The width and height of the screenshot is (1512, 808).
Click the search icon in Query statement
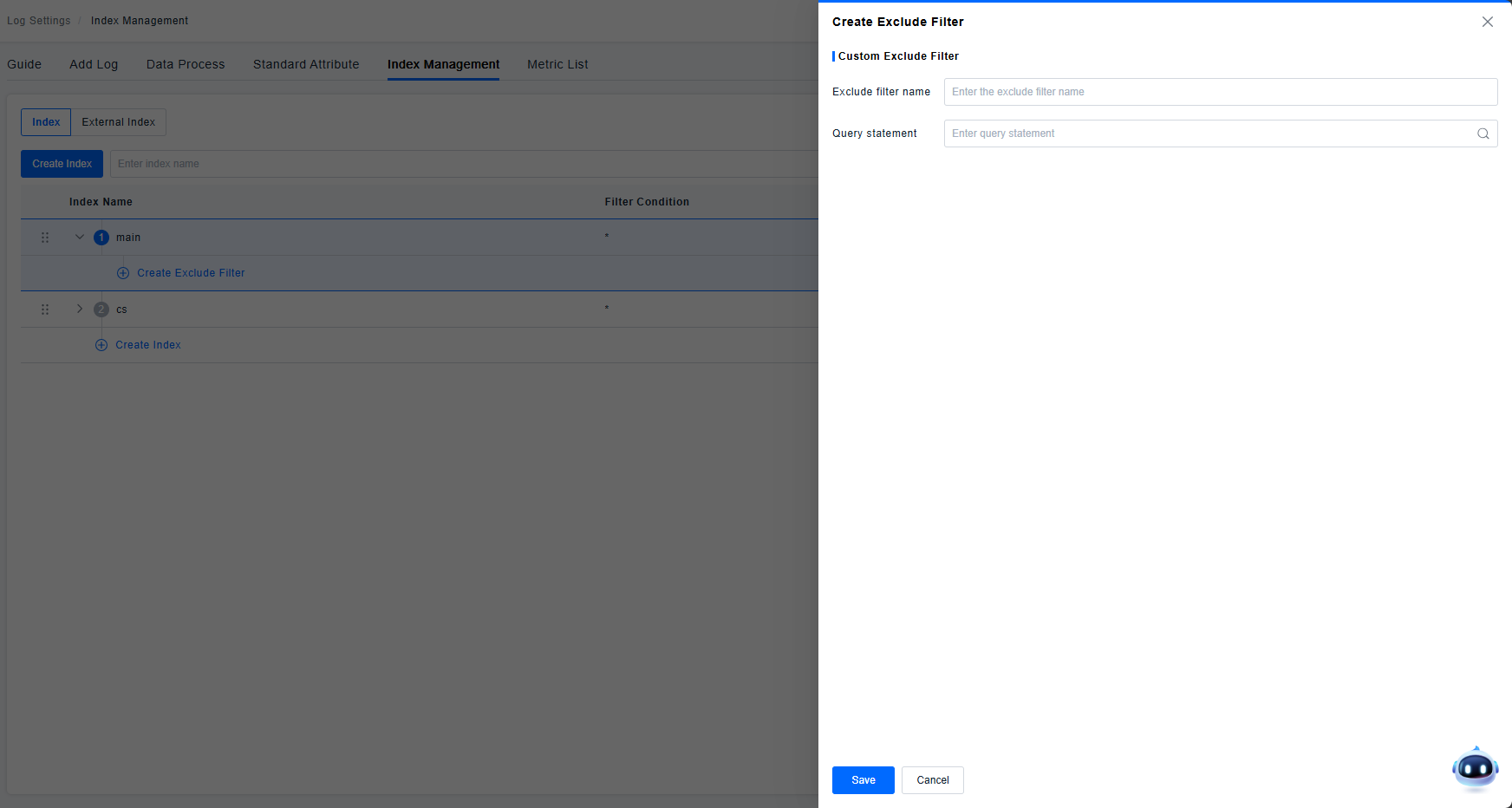pos(1483,134)
